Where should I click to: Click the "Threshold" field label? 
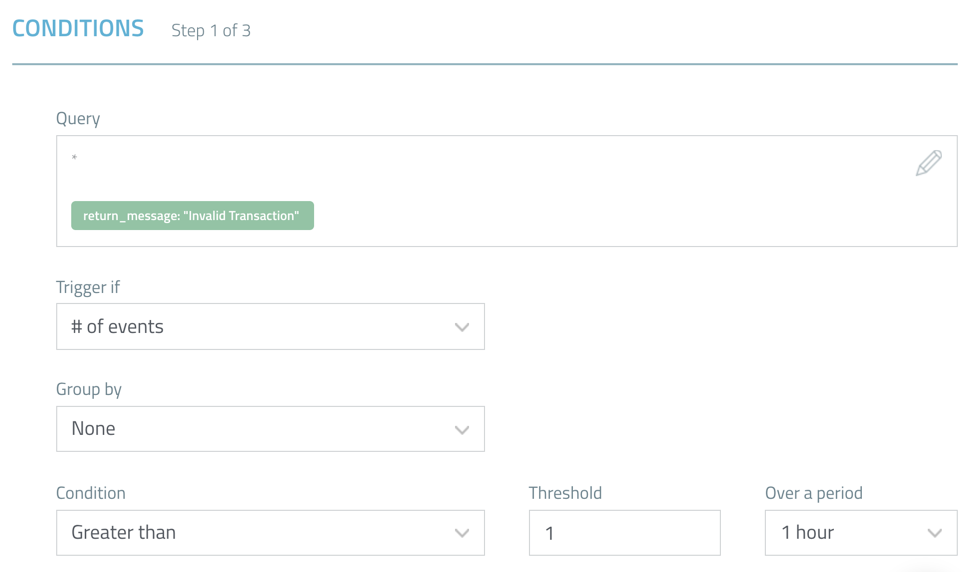565,493
